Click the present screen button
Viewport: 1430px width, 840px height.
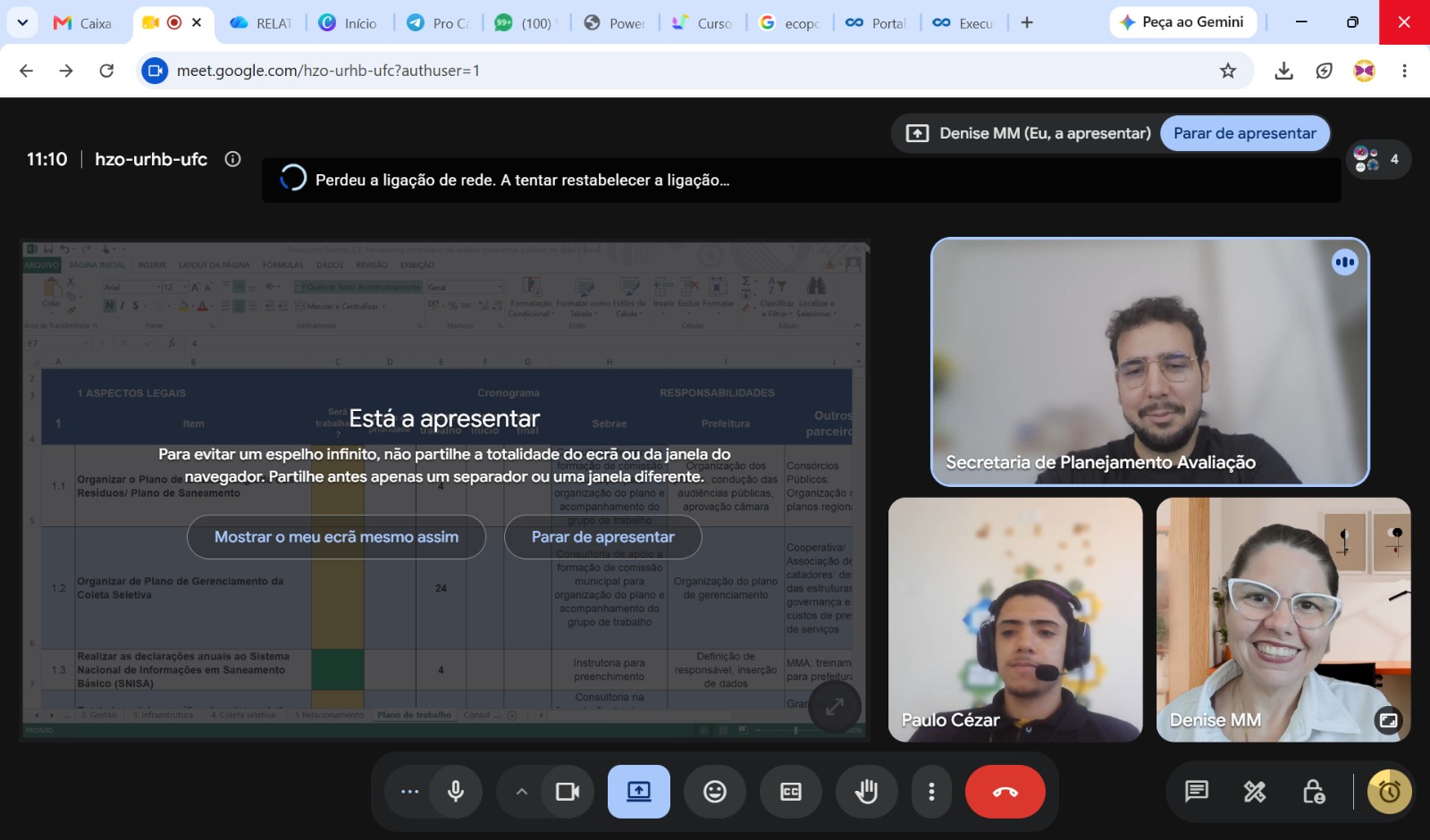pos(639,792)
